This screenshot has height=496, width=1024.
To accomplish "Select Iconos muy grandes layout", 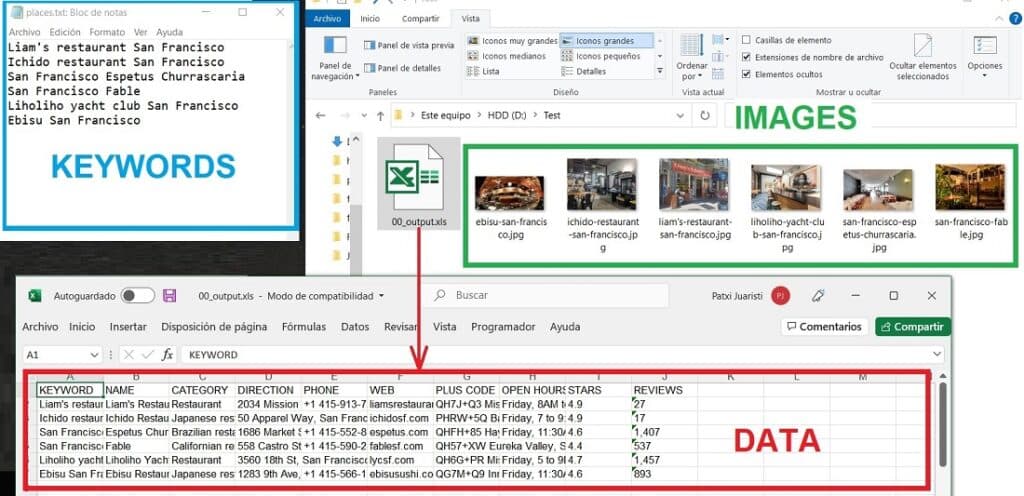I will click(512, 40).
